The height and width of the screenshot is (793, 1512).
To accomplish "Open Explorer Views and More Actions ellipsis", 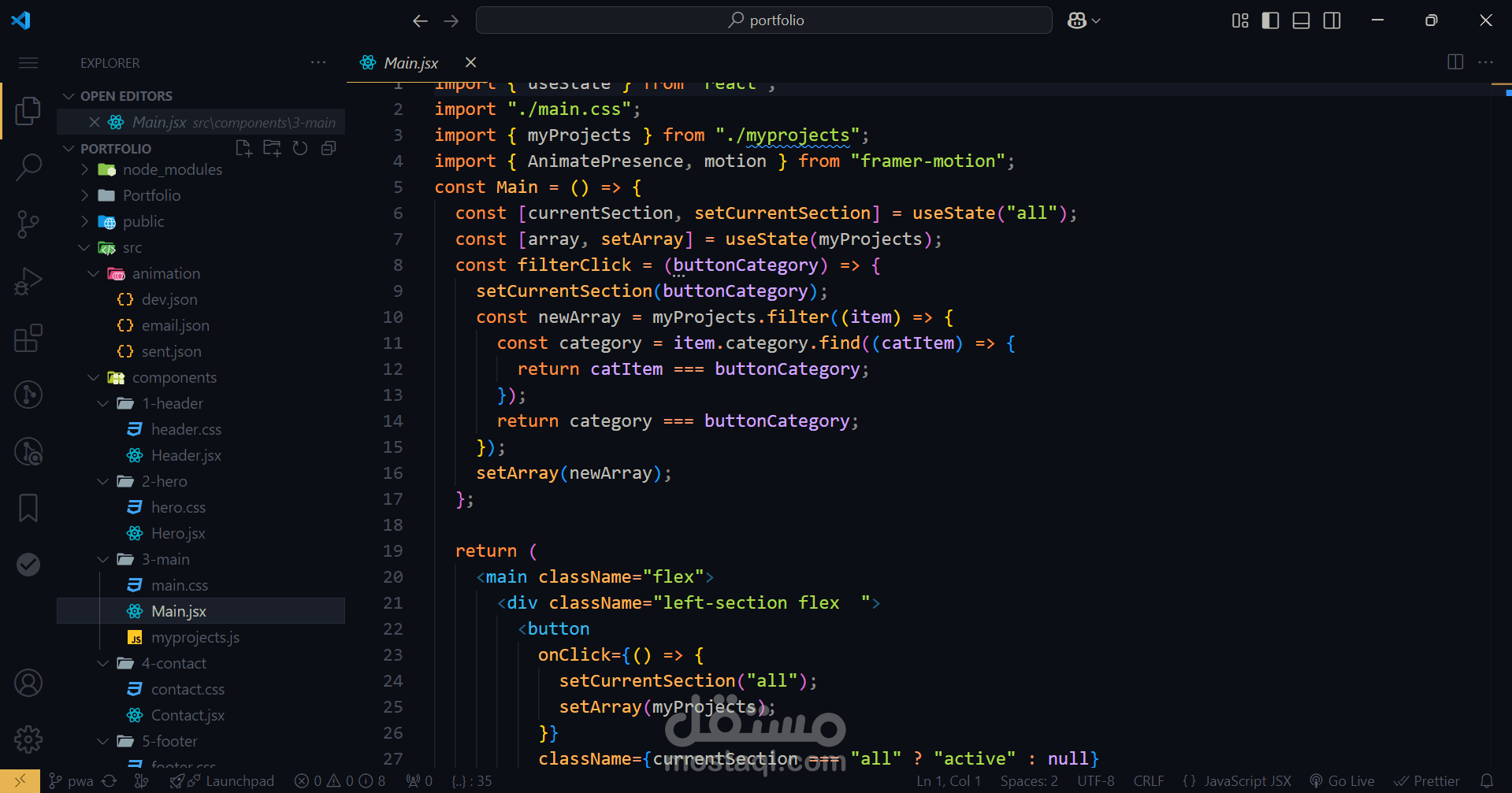I will 318,62.
